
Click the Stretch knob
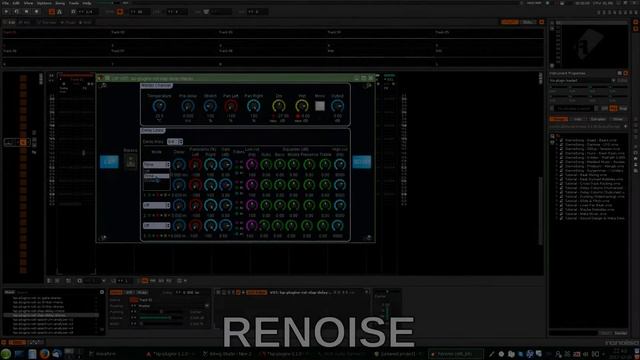click(x=210, y=106)
